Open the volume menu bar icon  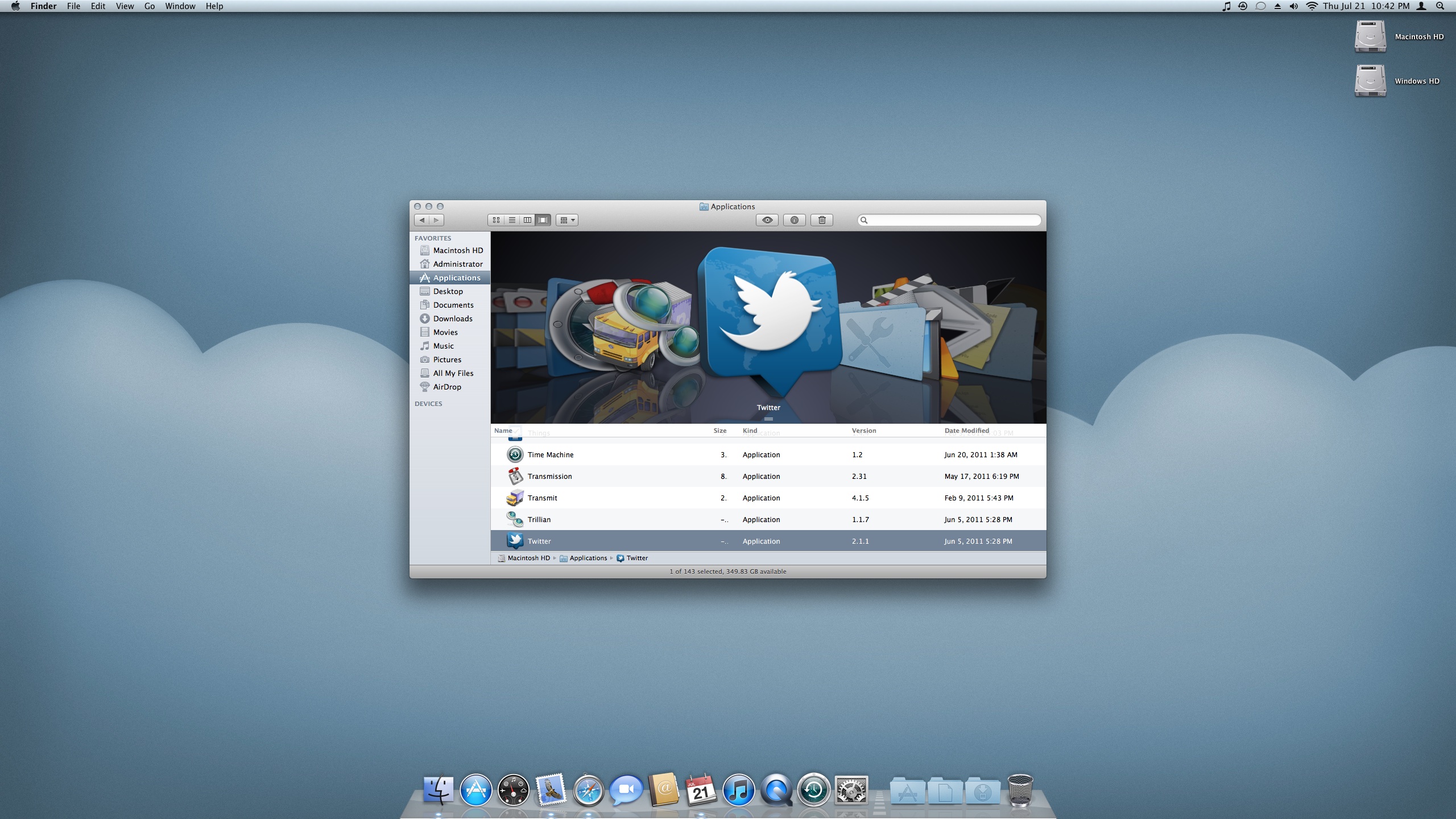click(1294, 6)
